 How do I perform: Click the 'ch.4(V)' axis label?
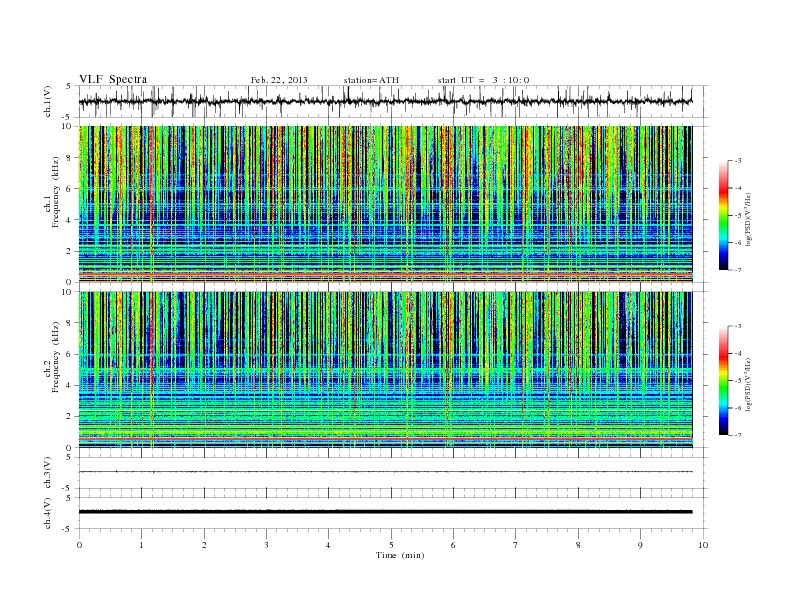pos(48,513)
